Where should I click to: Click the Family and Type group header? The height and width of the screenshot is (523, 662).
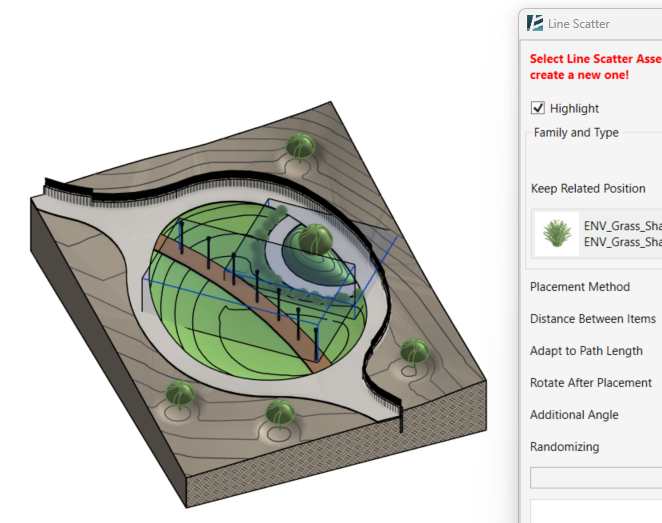coord(576,133)
